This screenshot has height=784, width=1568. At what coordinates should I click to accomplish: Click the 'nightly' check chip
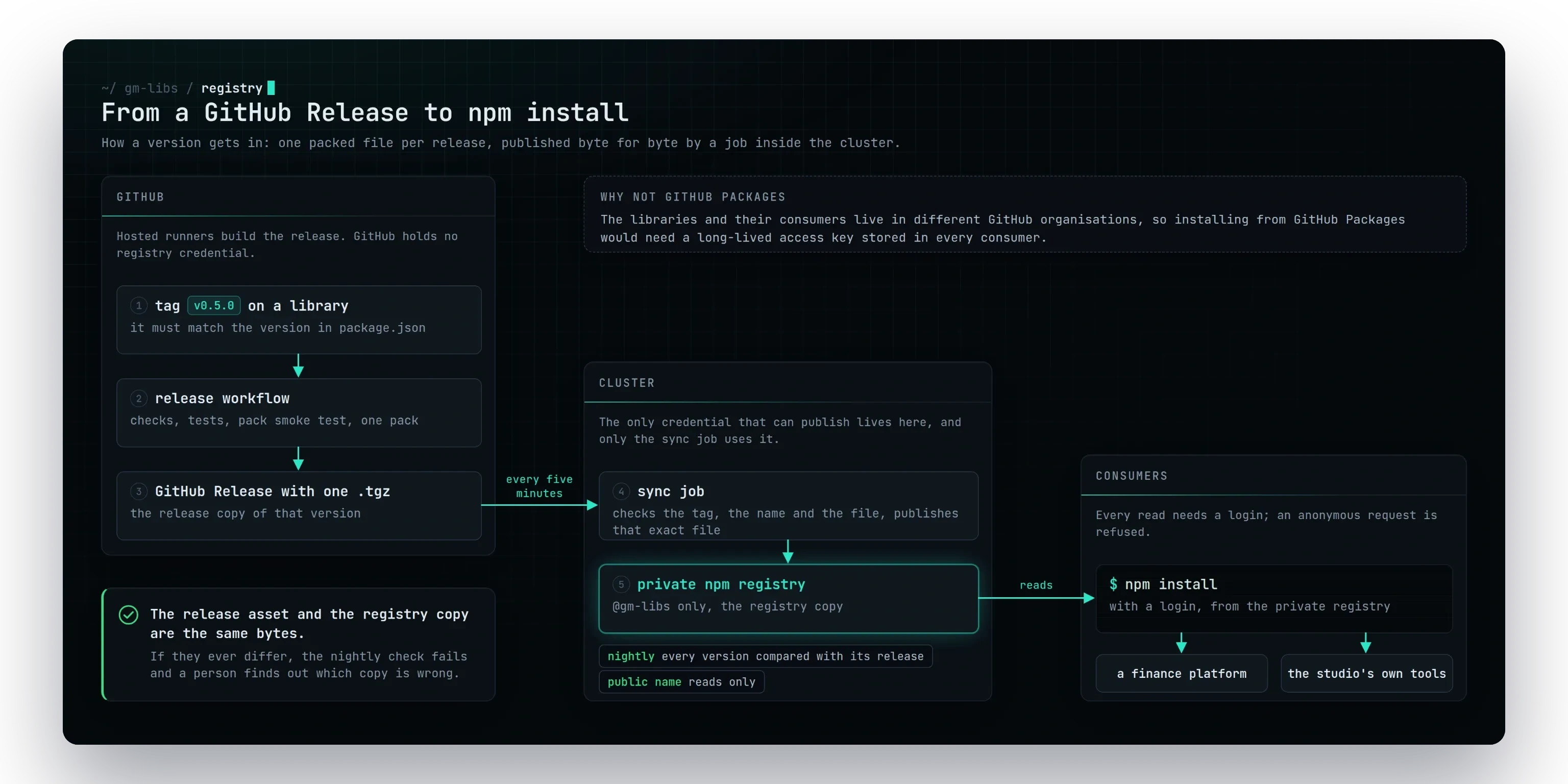point(765,656)
